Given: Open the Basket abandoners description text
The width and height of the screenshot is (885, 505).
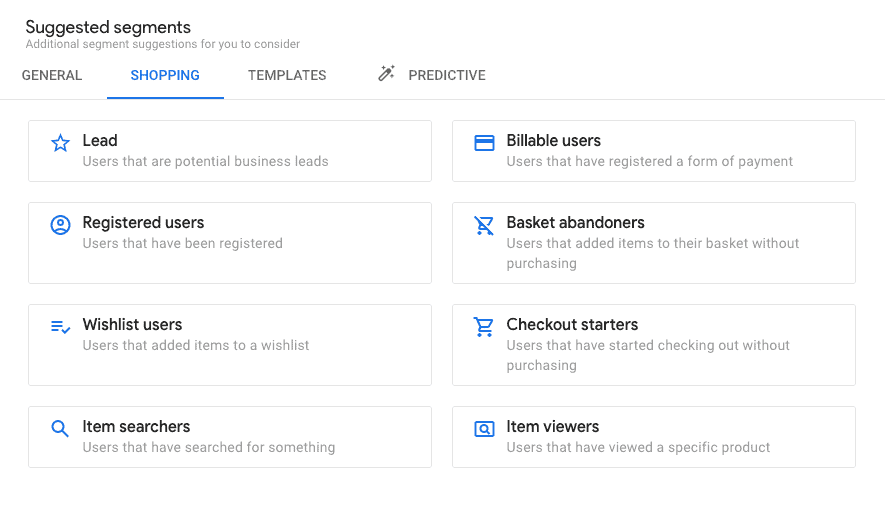Looking at the screenshot, I should pyautogui.click(x=652, y=253).
